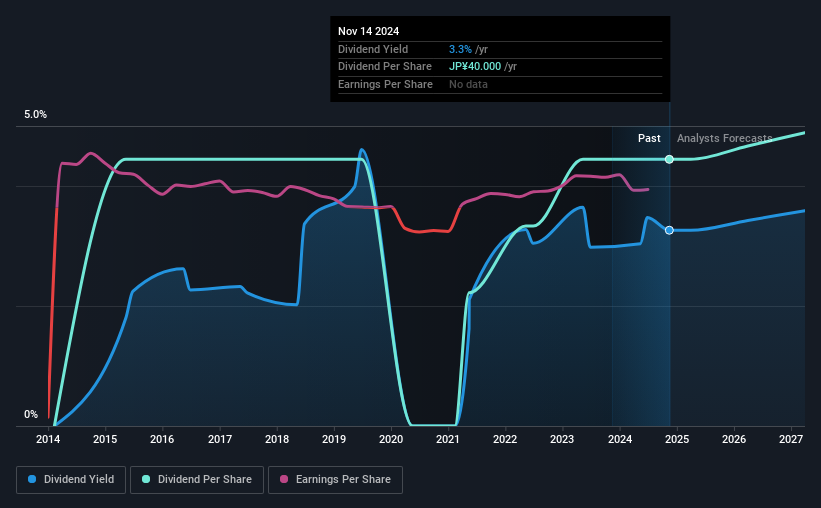Select the blue data point marker on Dividend Yield line
The width and height of the screenshot is (821, 508).
[x=669, y=230]
